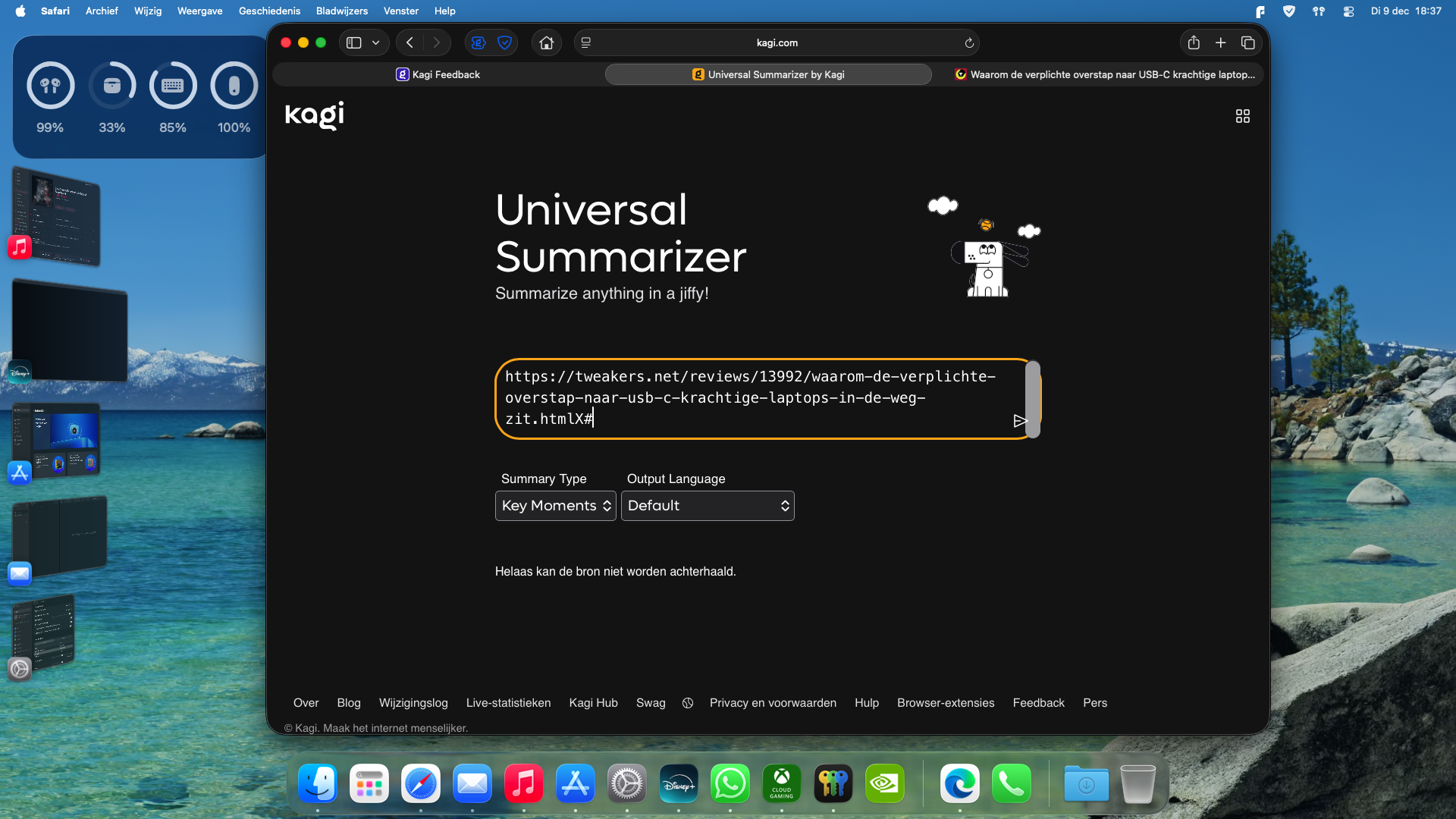Open the tab overview icon
This screenshot has width=1456, height=819.
[1247, 43]
